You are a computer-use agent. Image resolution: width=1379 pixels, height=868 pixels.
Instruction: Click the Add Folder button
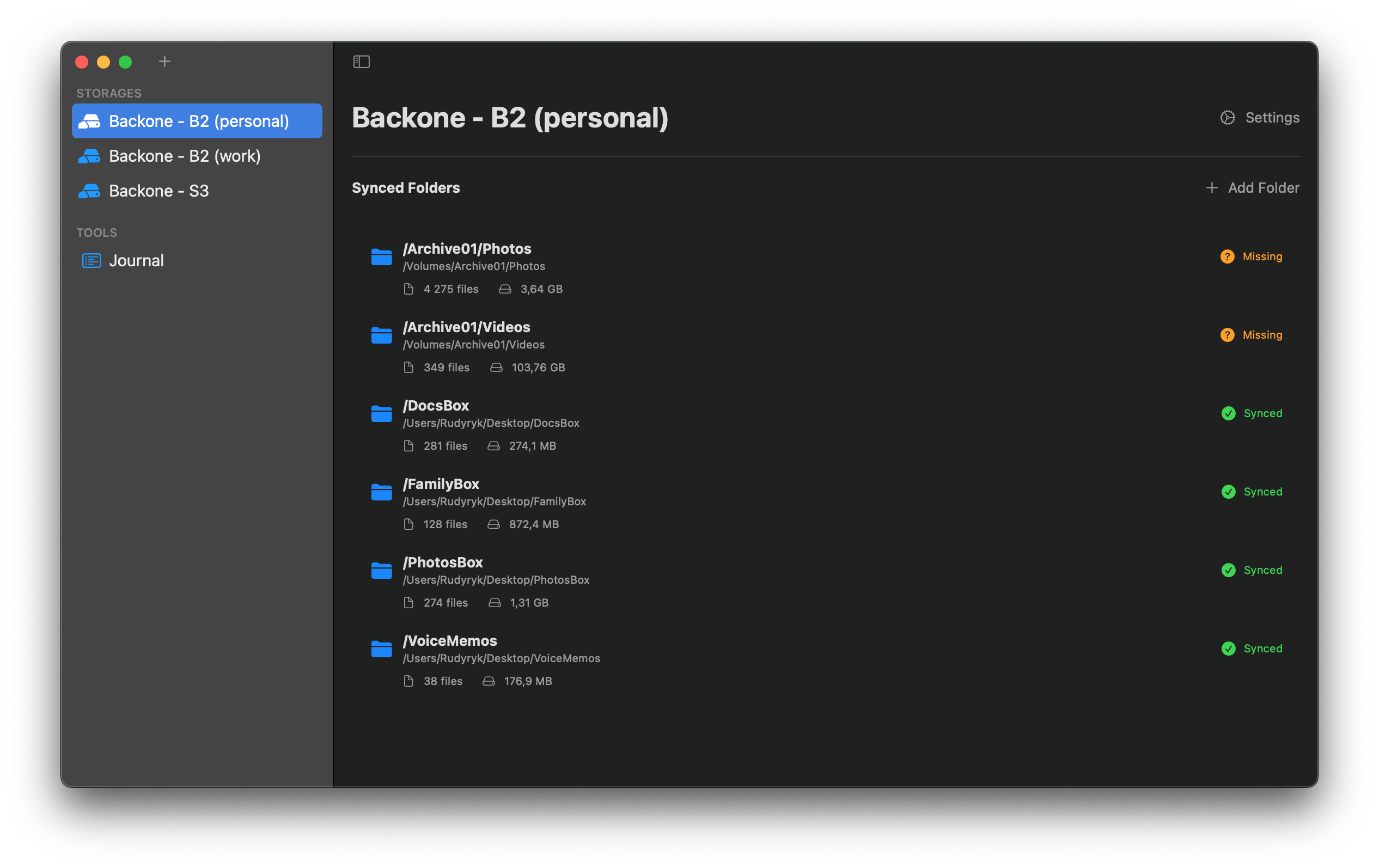point(1253,187)
